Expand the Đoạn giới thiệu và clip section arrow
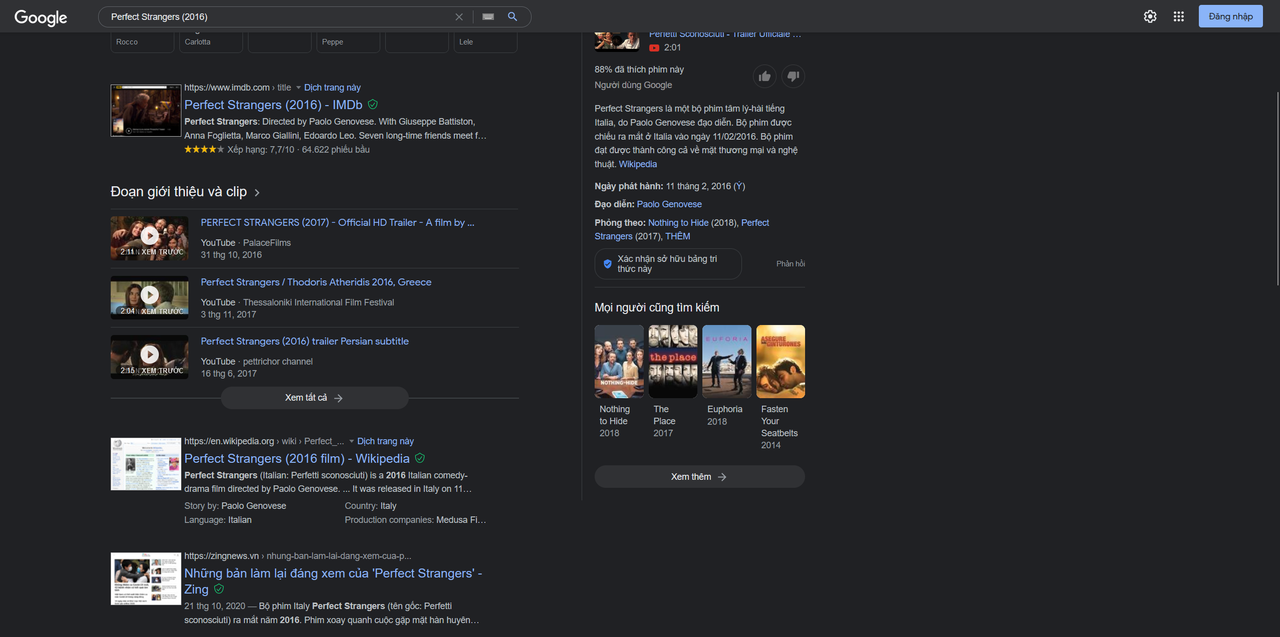Image resolution: width=1280 pixels, height=637 pixels. tap(257, 192)
